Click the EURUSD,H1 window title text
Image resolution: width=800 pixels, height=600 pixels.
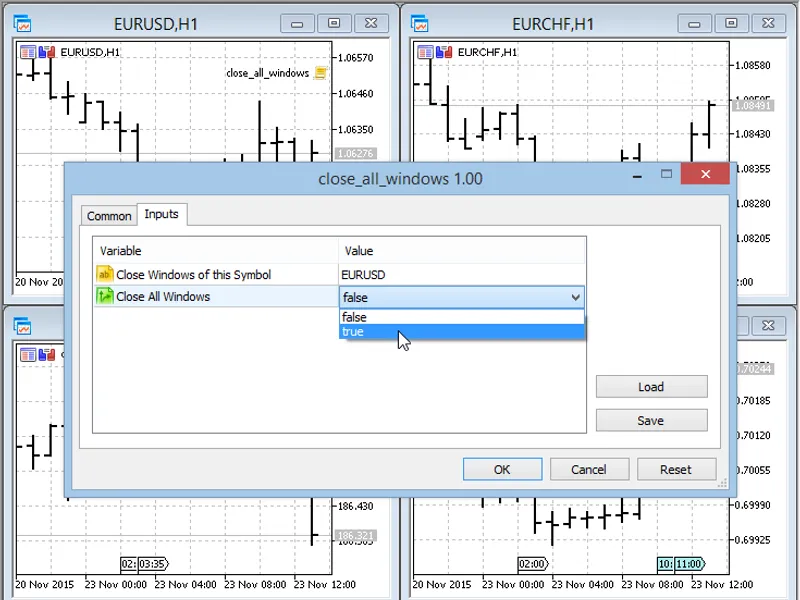point(156,24)
